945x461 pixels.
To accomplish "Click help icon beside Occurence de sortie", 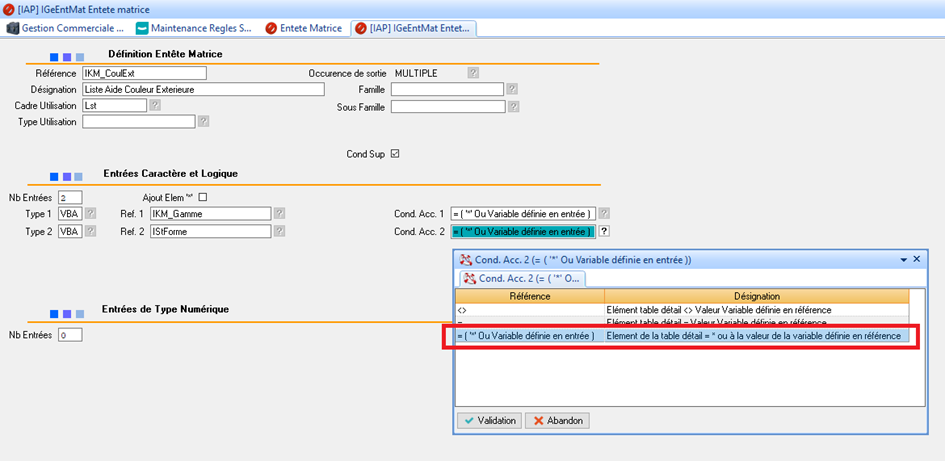I will (473, 73).
